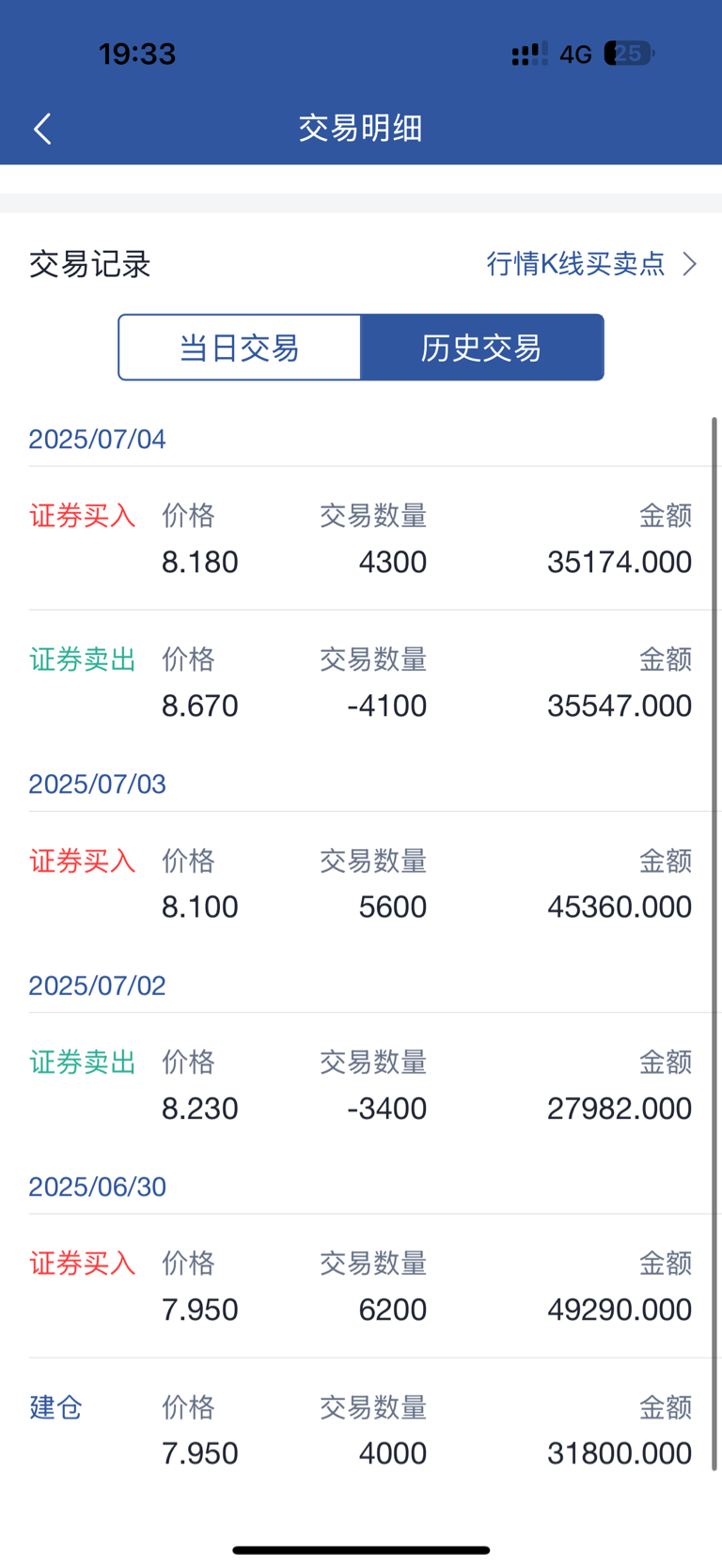
Task: Tap the 2025/07/02 date header
Action: point(97,986)
